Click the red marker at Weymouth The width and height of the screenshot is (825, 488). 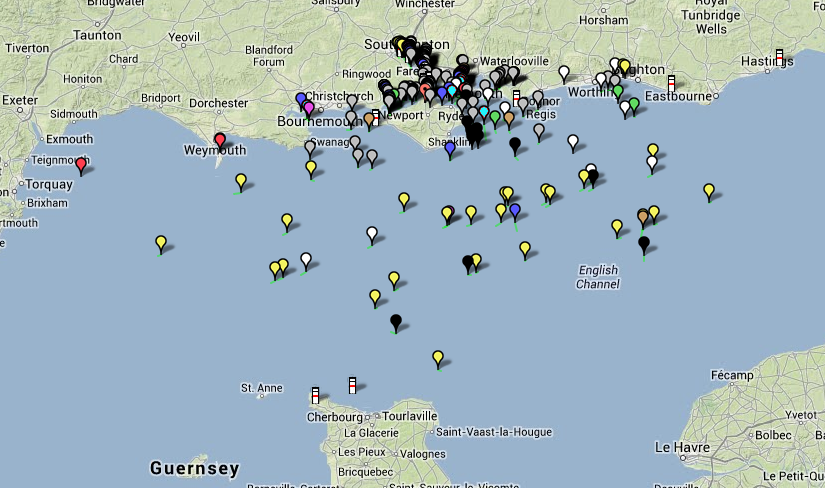[220, 141]
